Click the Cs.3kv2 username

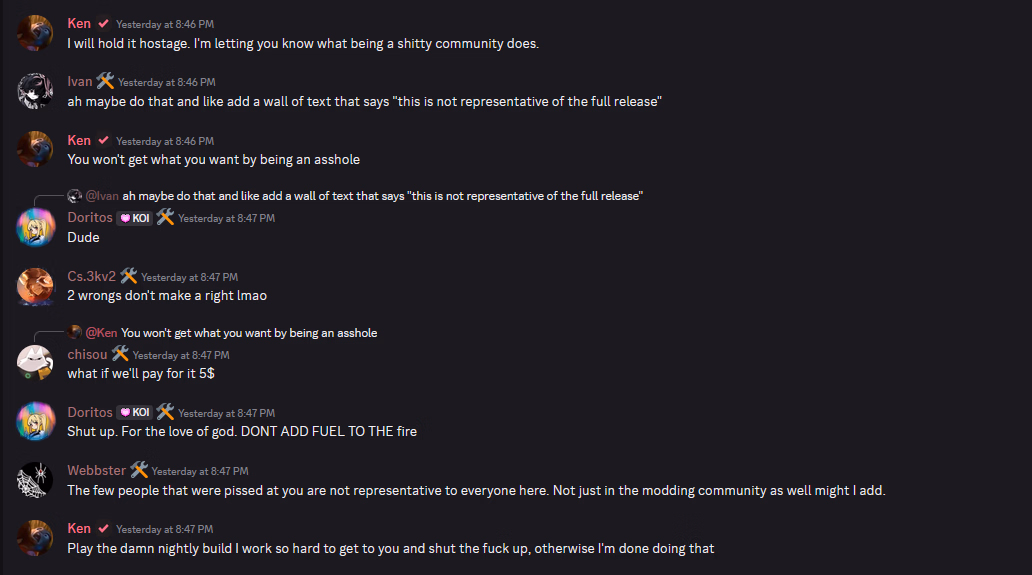coord(91,277)
